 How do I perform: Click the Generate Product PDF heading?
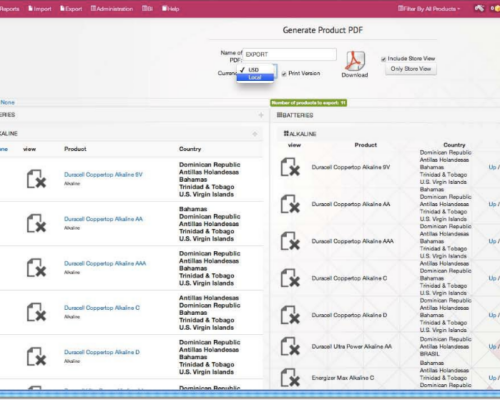click(x=322, y=30)
